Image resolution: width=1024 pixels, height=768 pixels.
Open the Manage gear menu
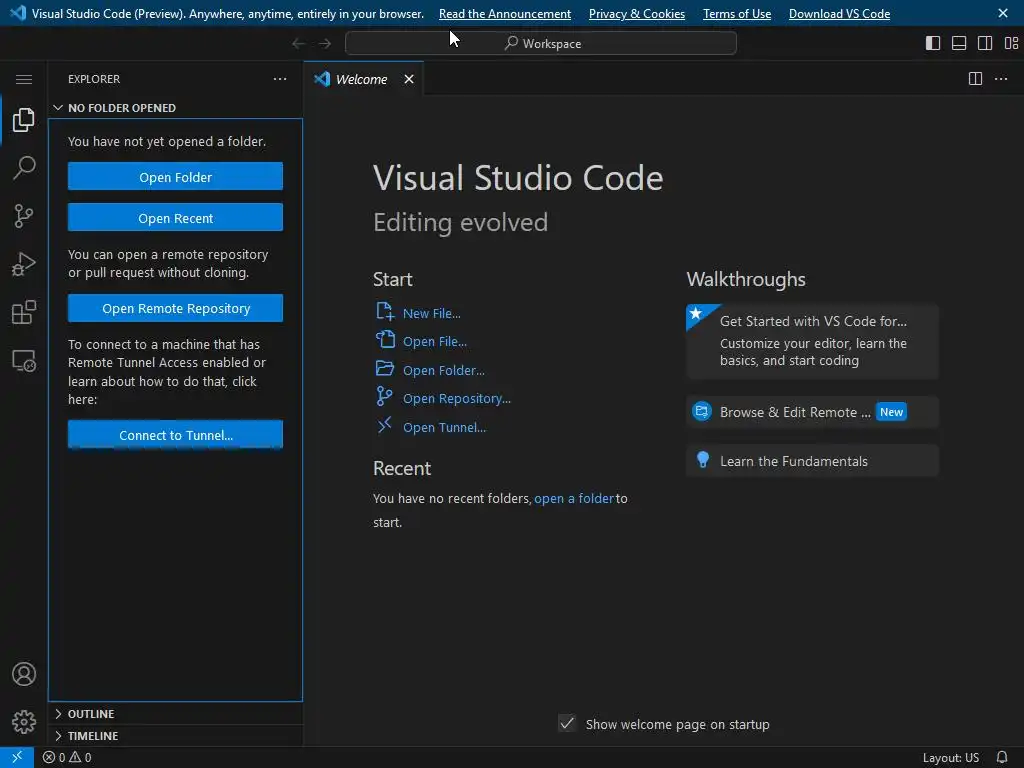(24, 721)
